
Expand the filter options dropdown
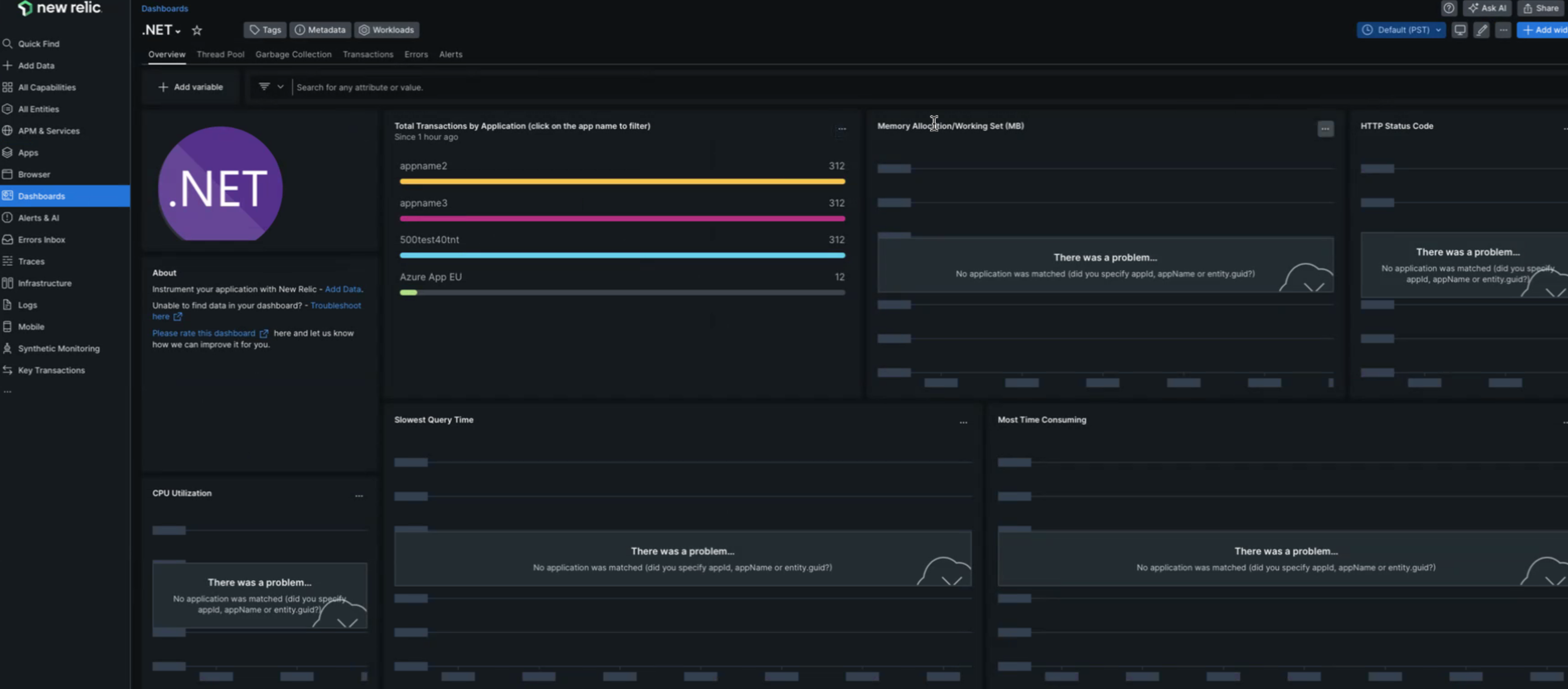point(271,87)
